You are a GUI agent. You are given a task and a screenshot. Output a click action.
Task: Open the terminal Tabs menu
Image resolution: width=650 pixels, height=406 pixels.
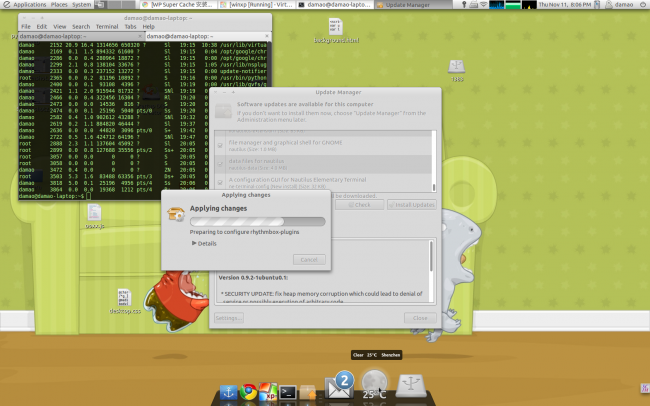pos(130,26)
